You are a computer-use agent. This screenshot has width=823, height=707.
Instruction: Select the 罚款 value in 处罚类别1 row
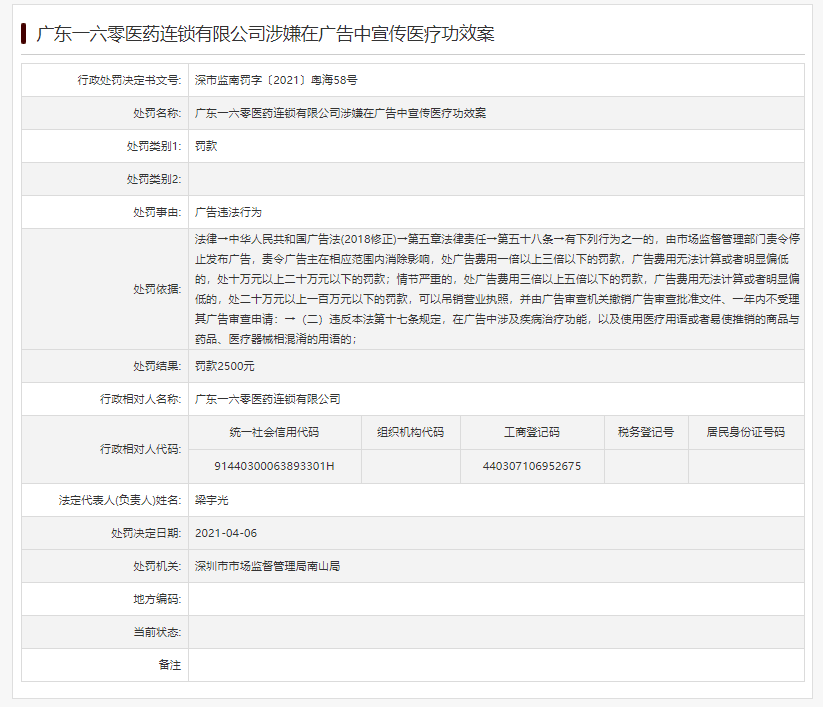click(206, 146)
